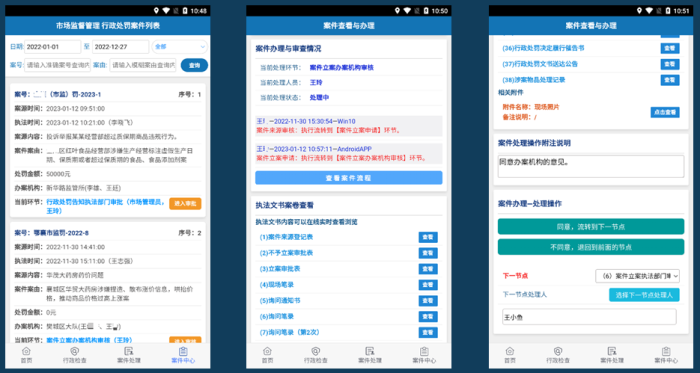
Task: Click the 当前环节 link 行政处罚告知执法部门审批
Action: 106,206
